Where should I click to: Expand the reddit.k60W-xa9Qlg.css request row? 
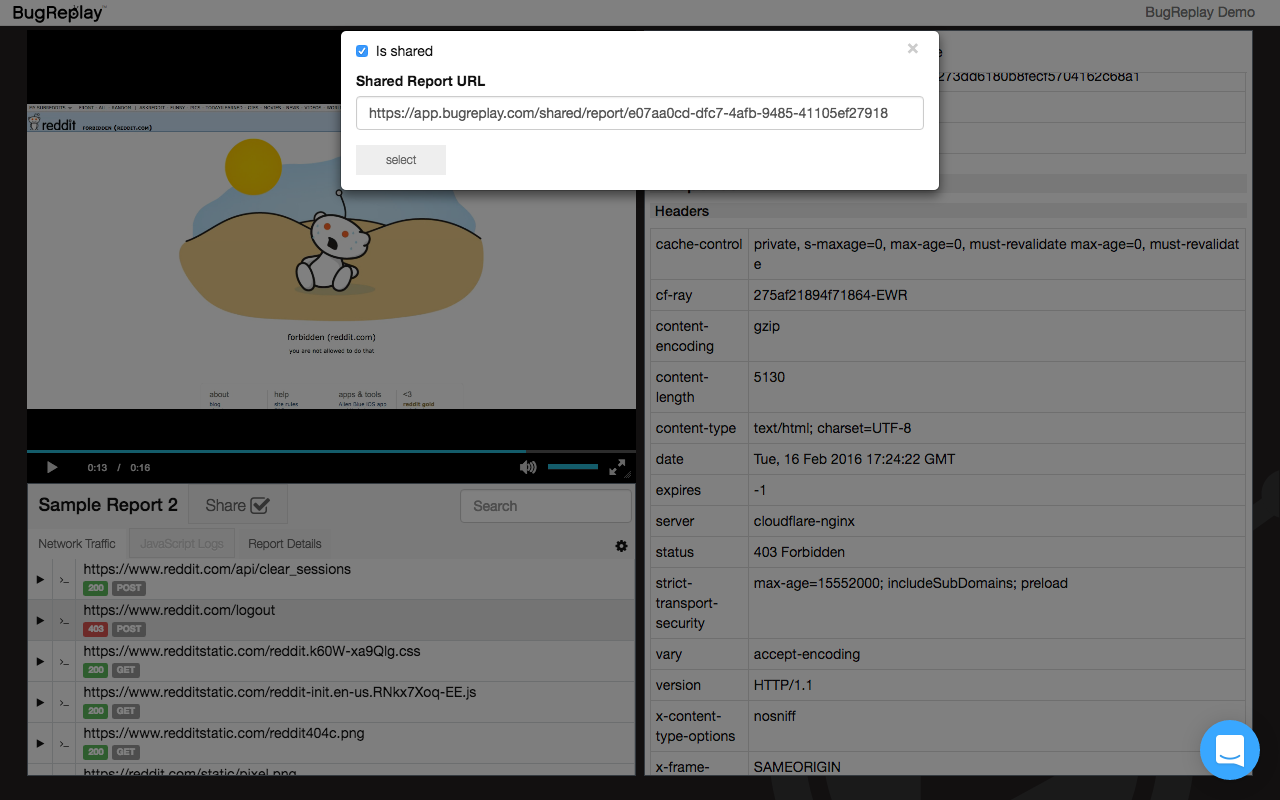pyautogui.click(x=40, y=661)
